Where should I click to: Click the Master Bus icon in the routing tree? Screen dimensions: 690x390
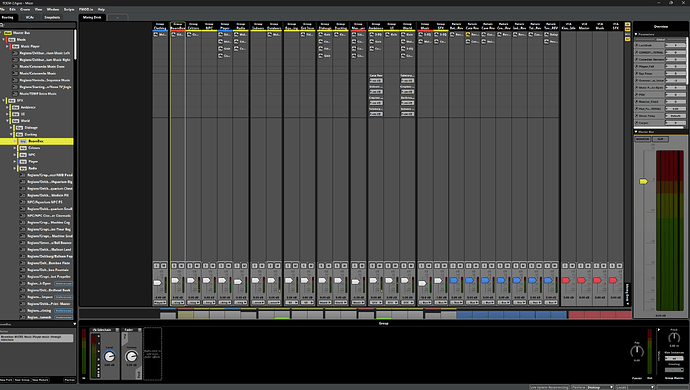tap(7, 33)
